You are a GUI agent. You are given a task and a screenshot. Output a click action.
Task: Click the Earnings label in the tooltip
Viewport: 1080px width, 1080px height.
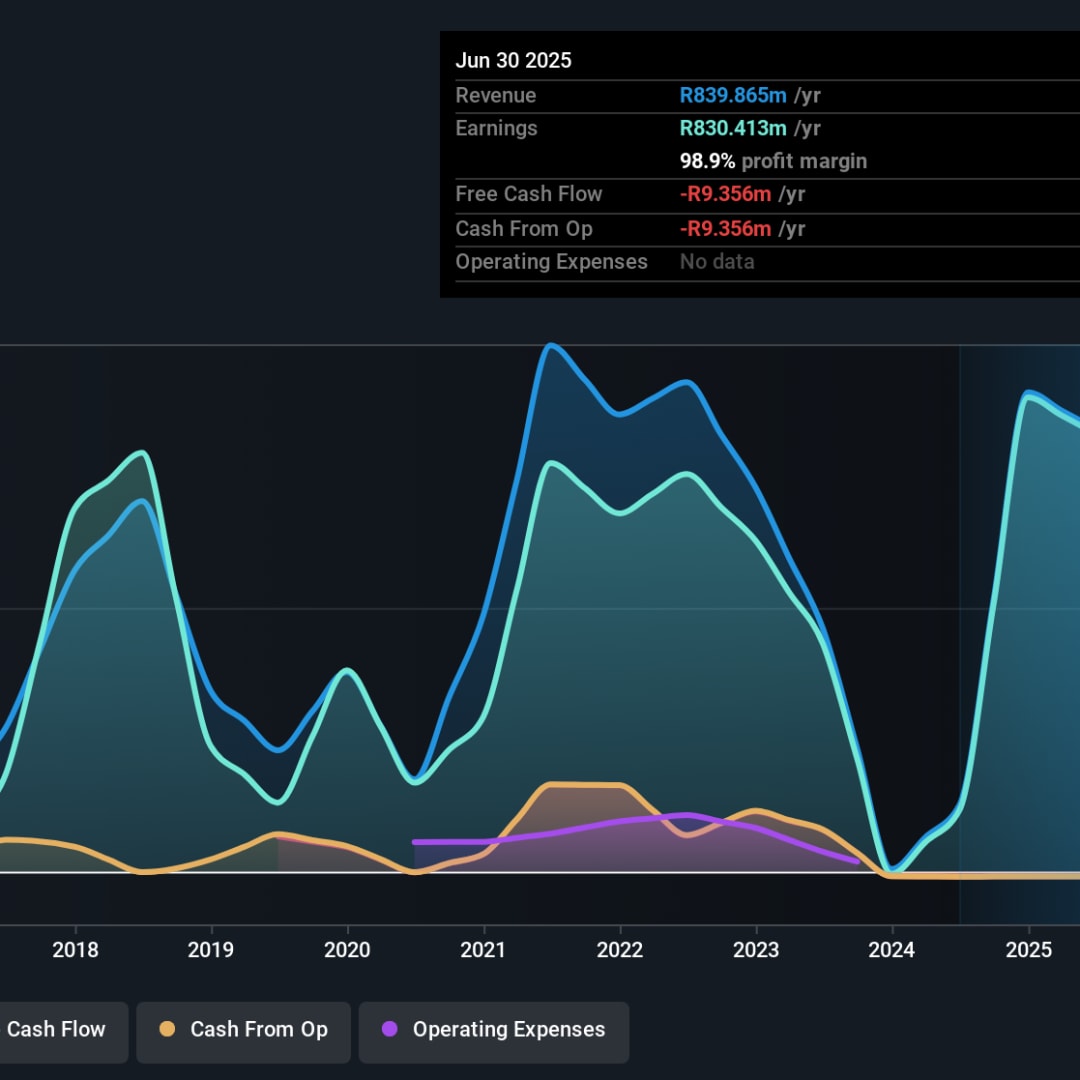497,128
